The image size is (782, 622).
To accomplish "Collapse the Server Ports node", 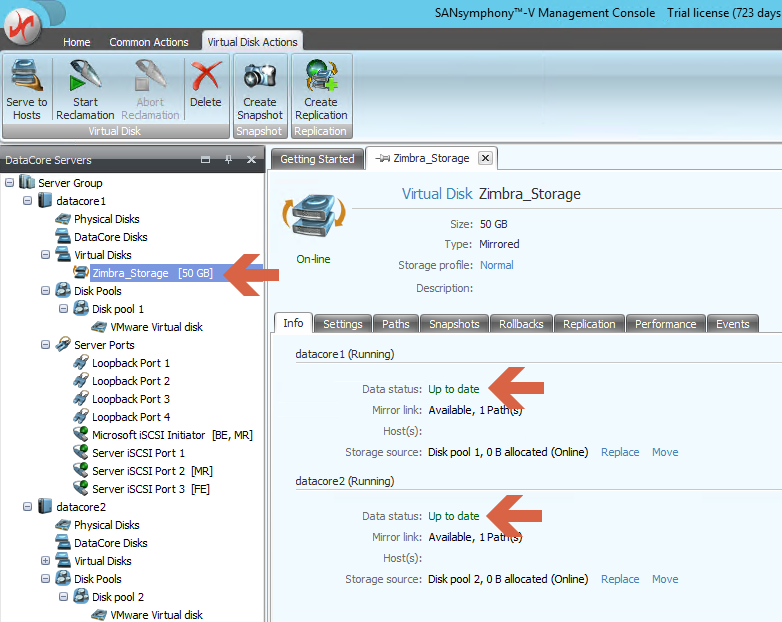I will (45, 344).
